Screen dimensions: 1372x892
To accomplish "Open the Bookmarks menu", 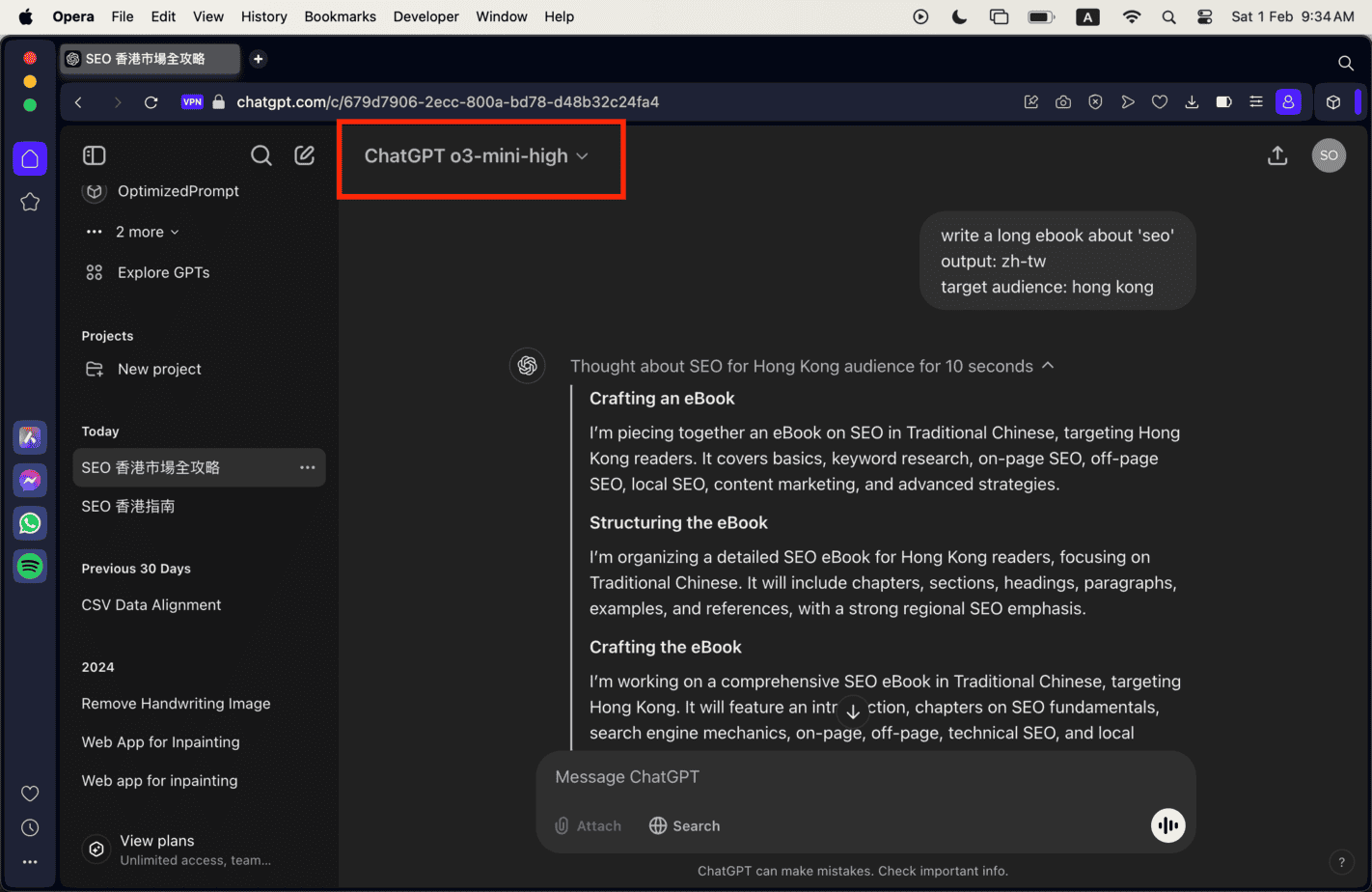I will [x=341, y=16].
